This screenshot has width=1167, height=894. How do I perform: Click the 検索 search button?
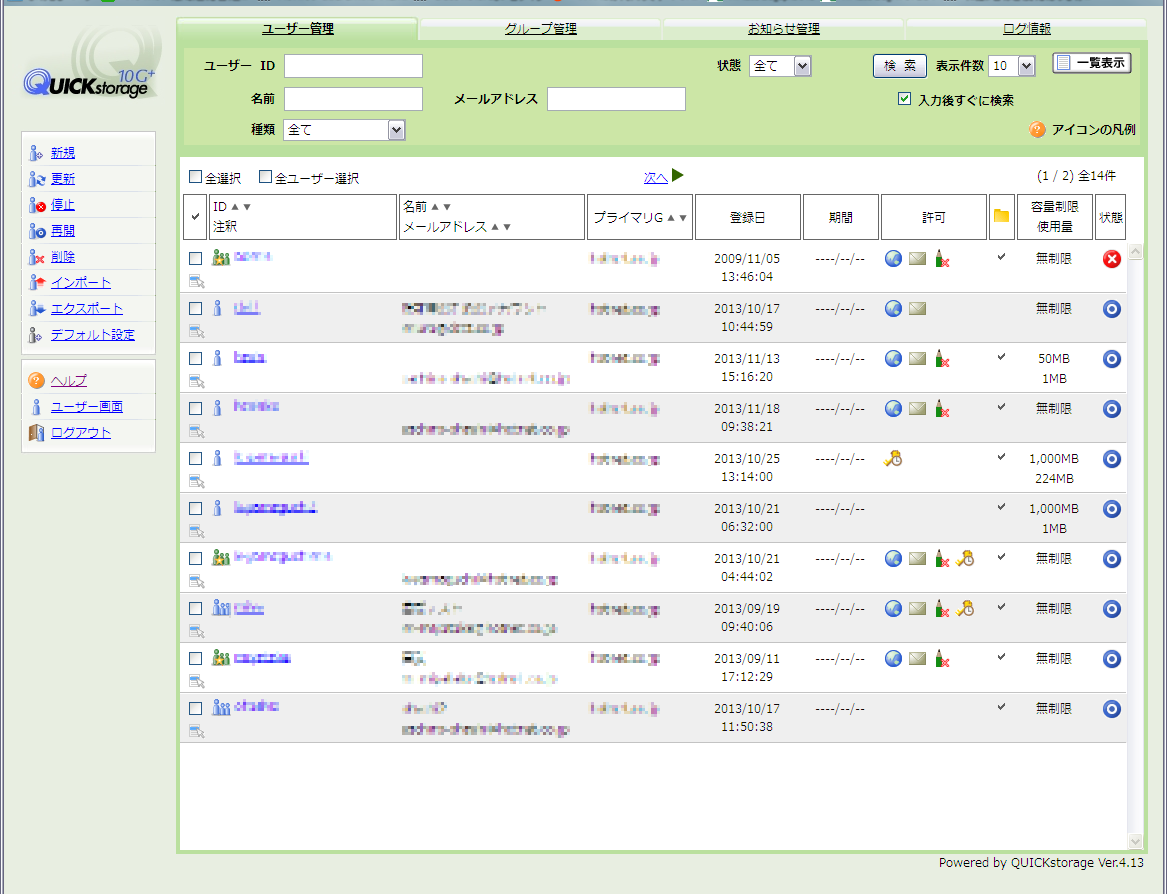coord(900,66)
